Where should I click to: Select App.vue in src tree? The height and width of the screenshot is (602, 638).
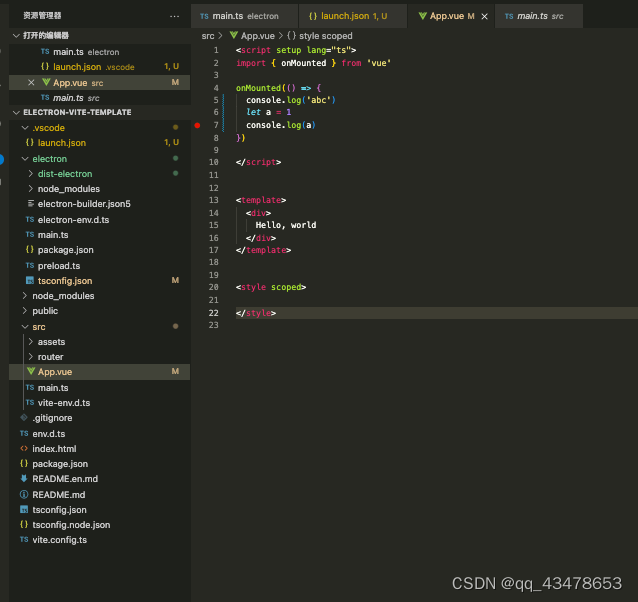pyautogui.click(x=99, y=372)
